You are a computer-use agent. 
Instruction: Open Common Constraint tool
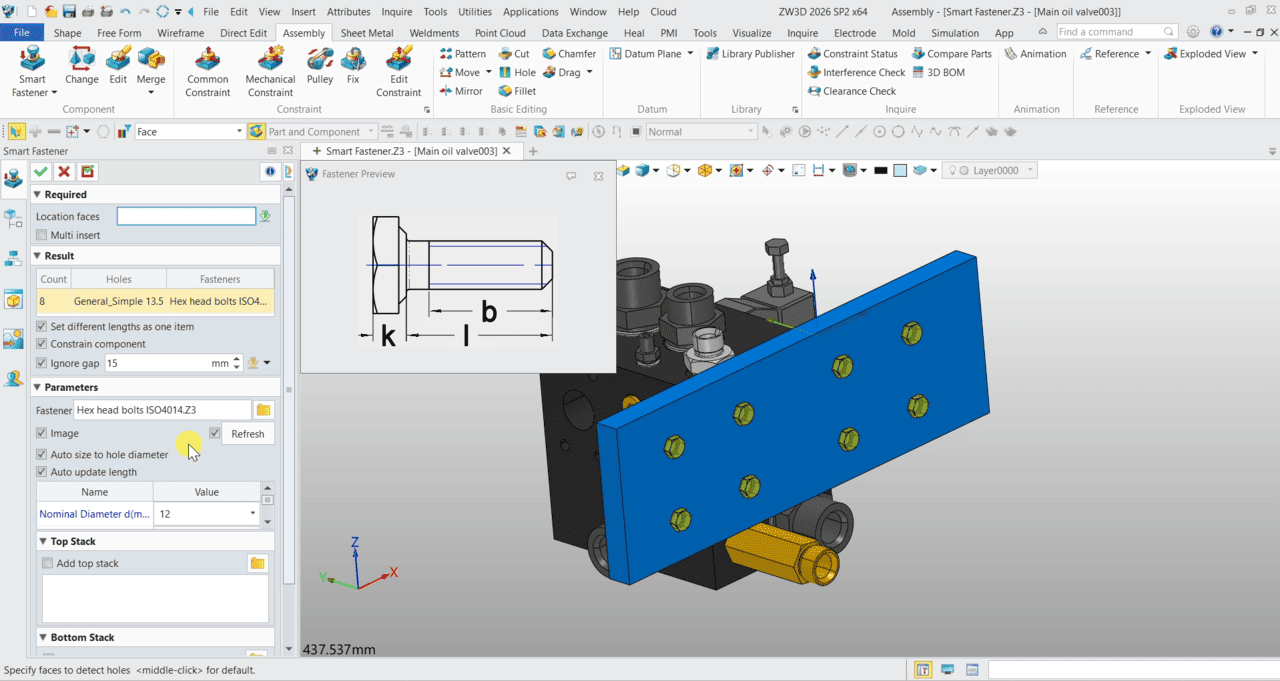pos(207,71)
